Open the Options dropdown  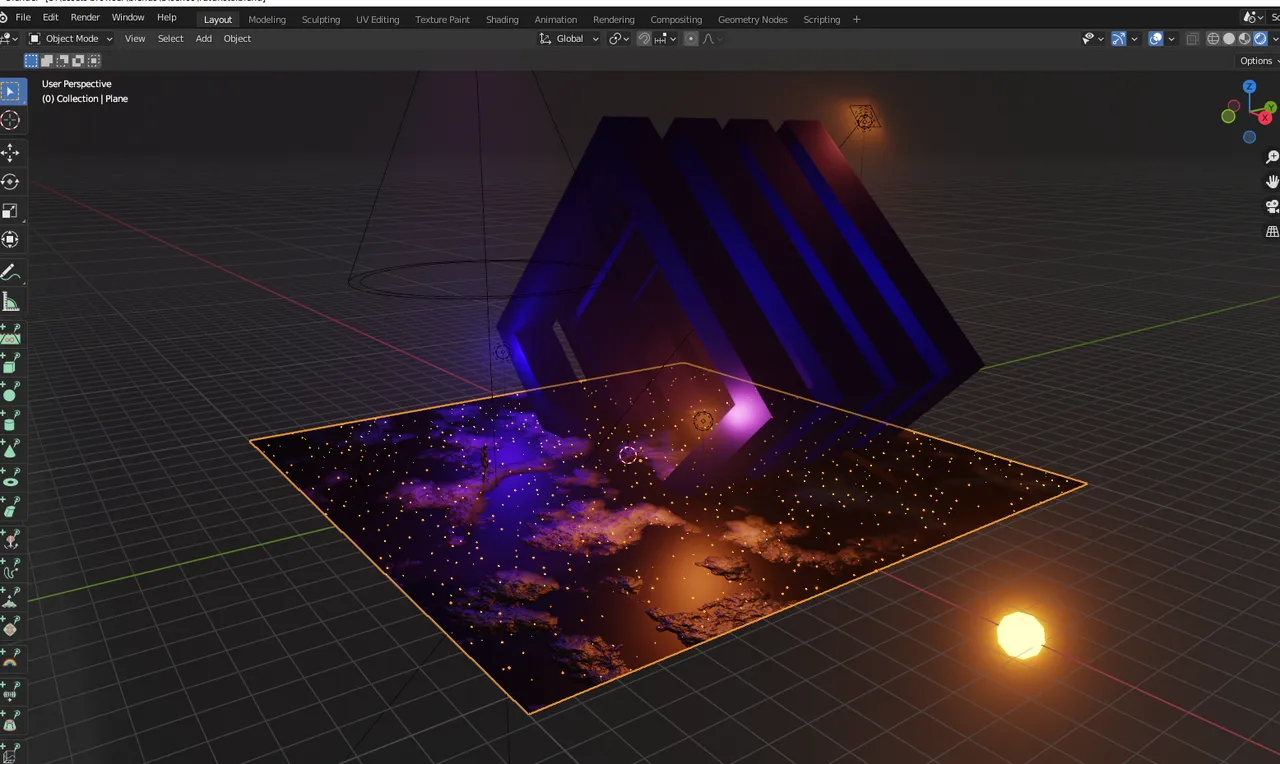point(1260,61)
